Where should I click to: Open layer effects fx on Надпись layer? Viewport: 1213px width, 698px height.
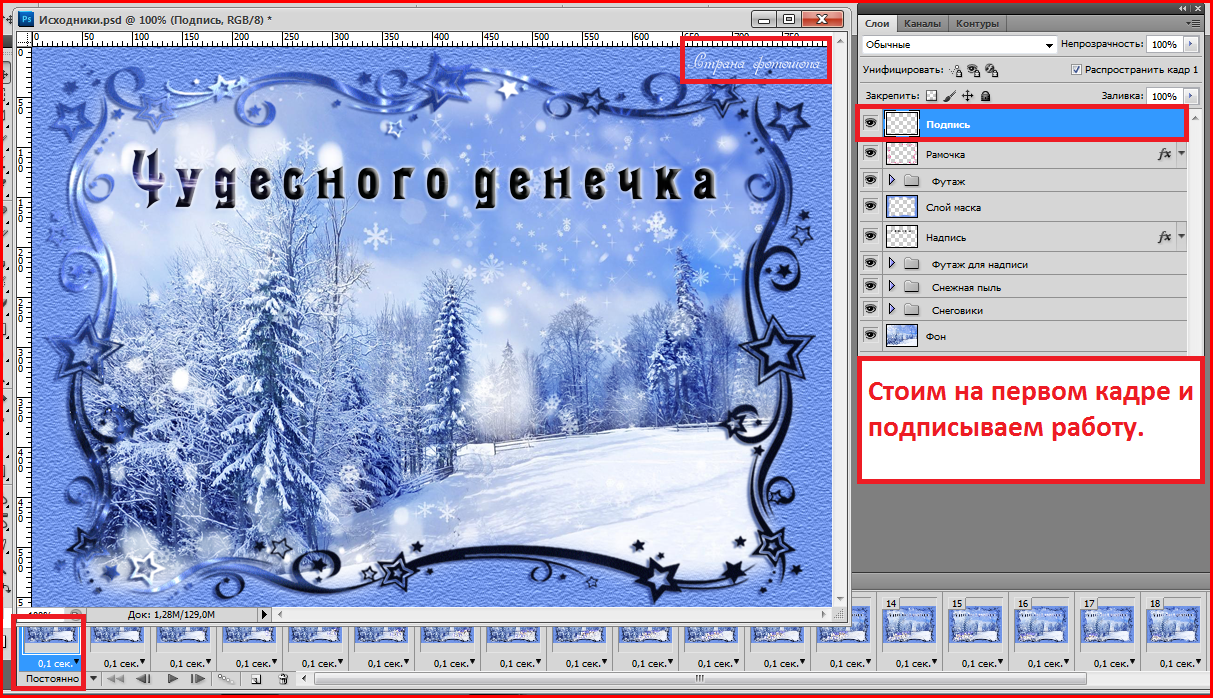[x=1164, y=237]
